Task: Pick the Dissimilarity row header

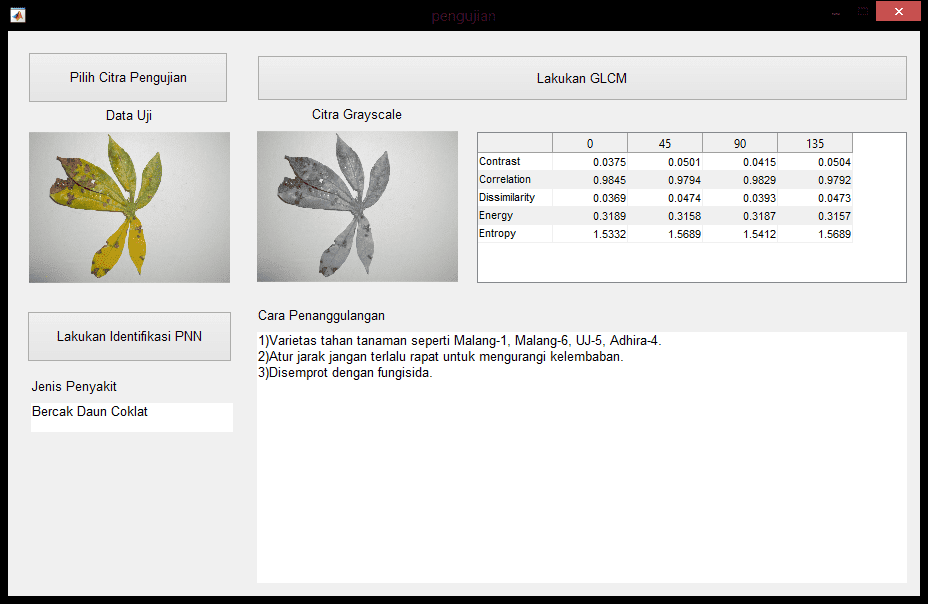Action: pos(514,197)
